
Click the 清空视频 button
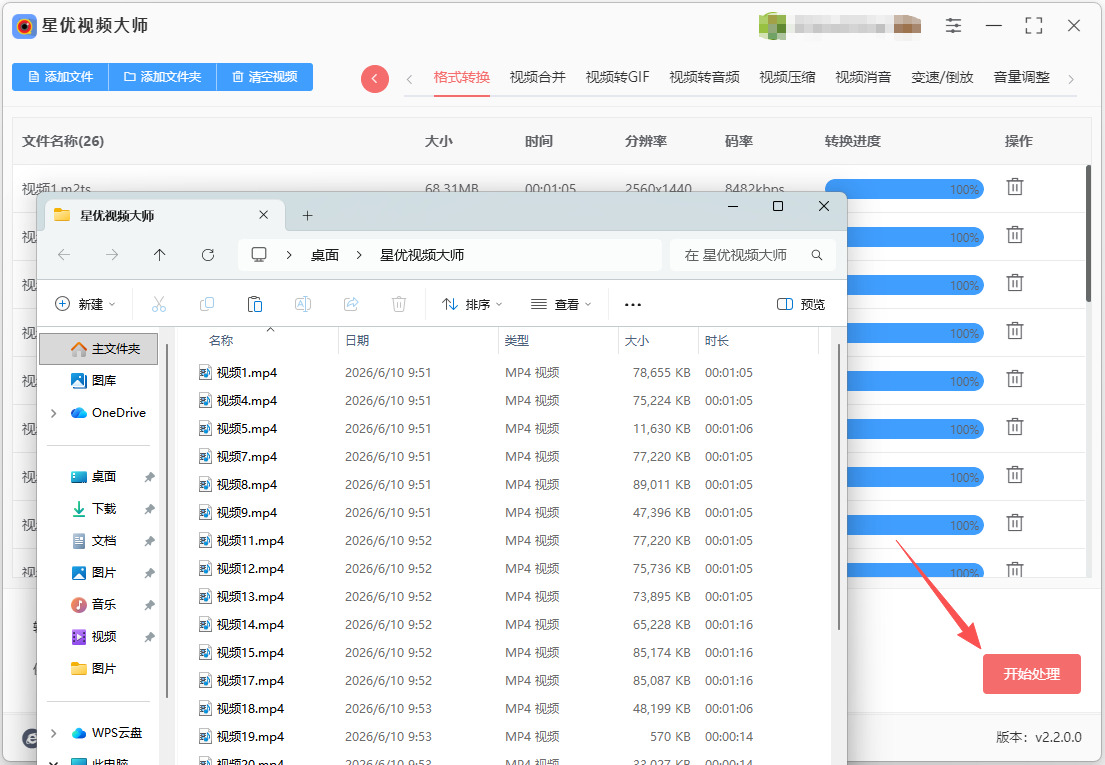(264, 77)
